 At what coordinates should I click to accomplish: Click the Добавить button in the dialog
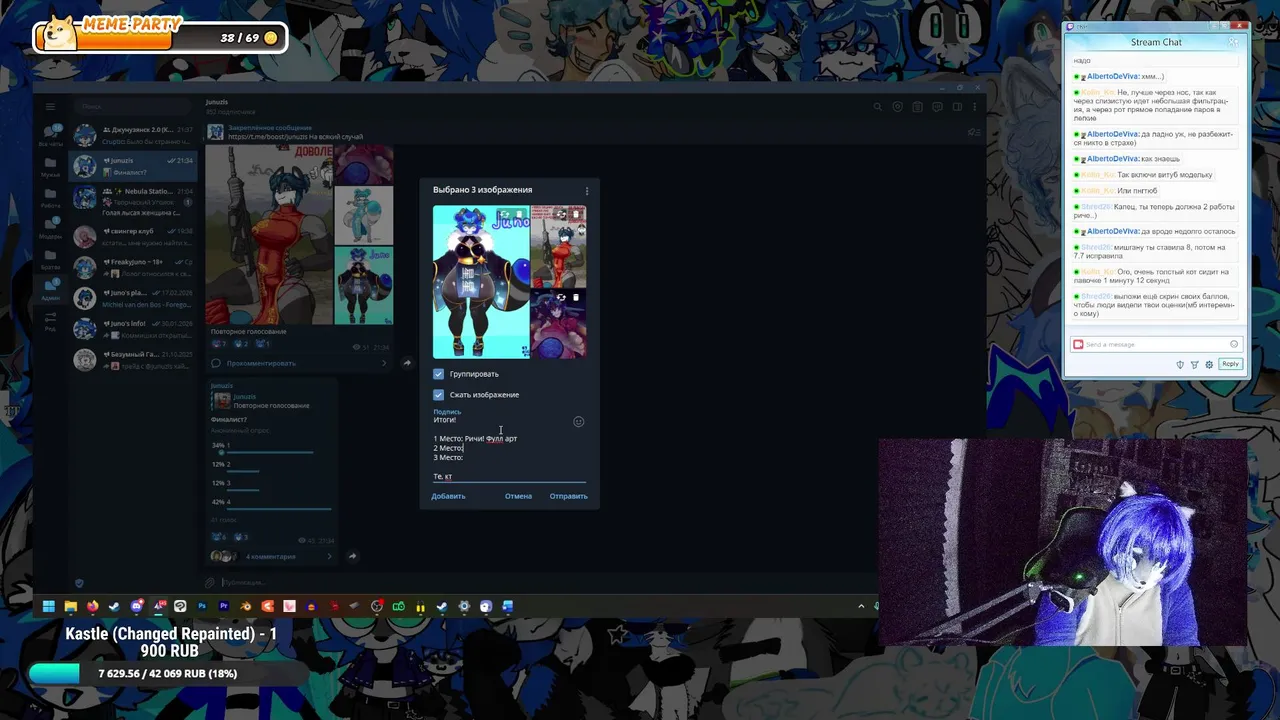448,496
